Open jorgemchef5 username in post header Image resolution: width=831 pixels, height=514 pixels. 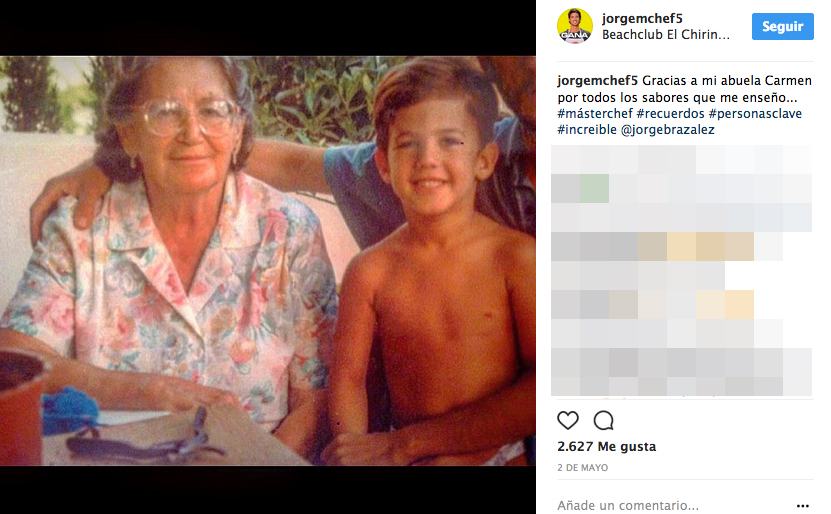[x=642, y=19]
